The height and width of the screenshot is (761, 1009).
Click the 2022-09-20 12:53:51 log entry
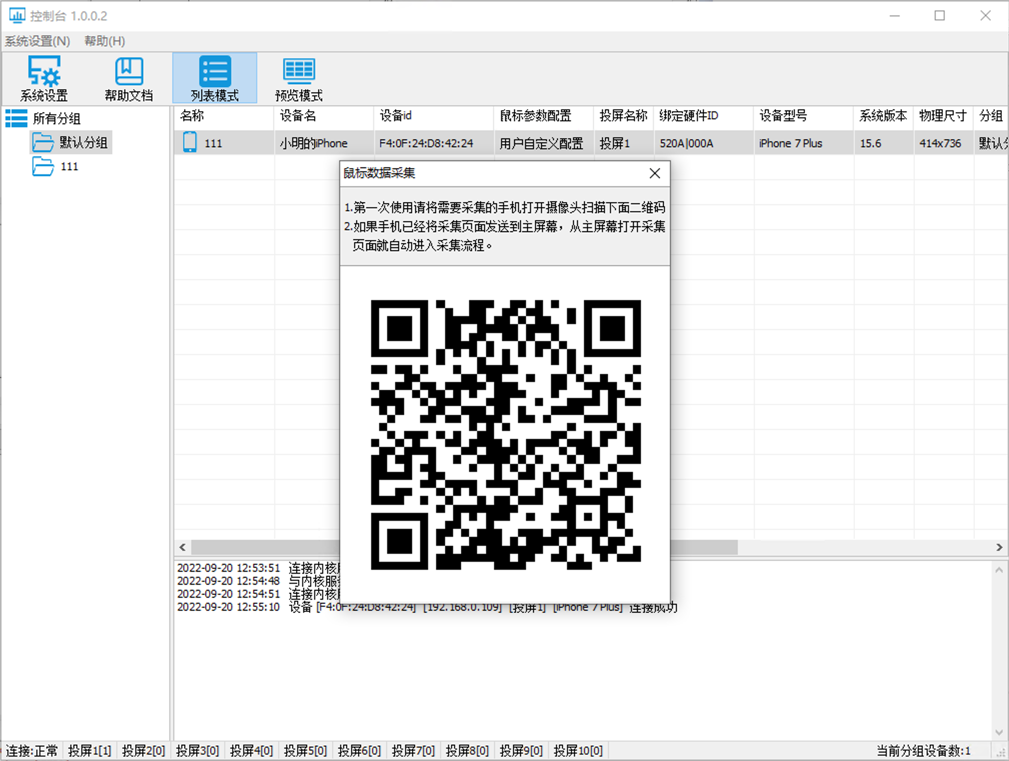pos(257,568)
